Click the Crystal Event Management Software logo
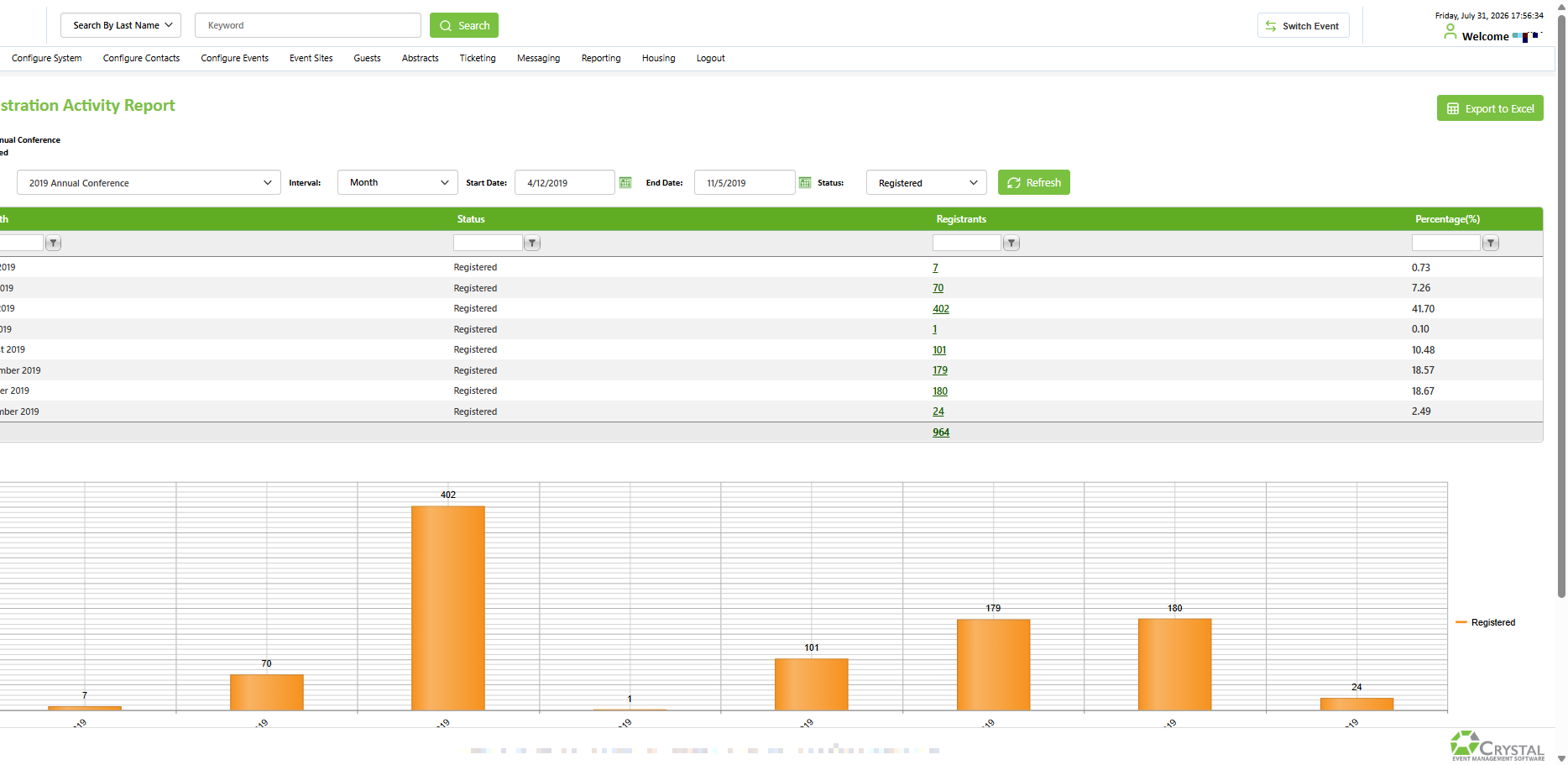 pyautogui.click(x=1497, y=746)
